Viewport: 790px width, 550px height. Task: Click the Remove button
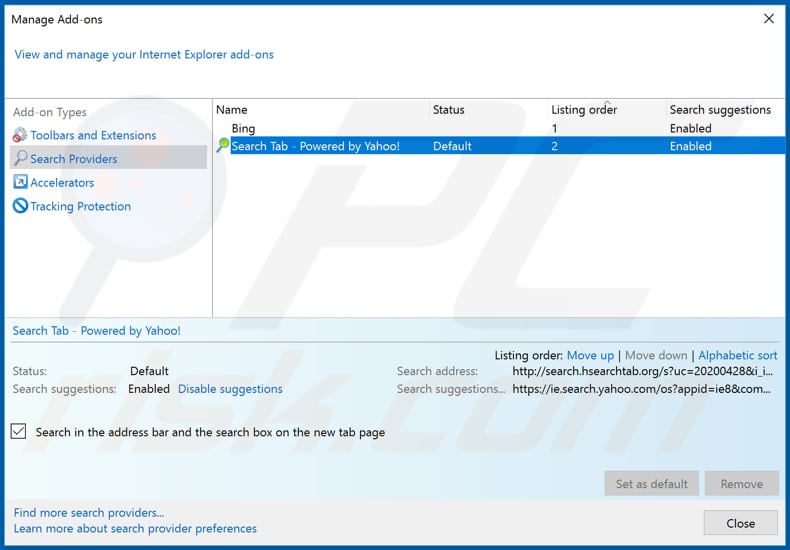742,484
